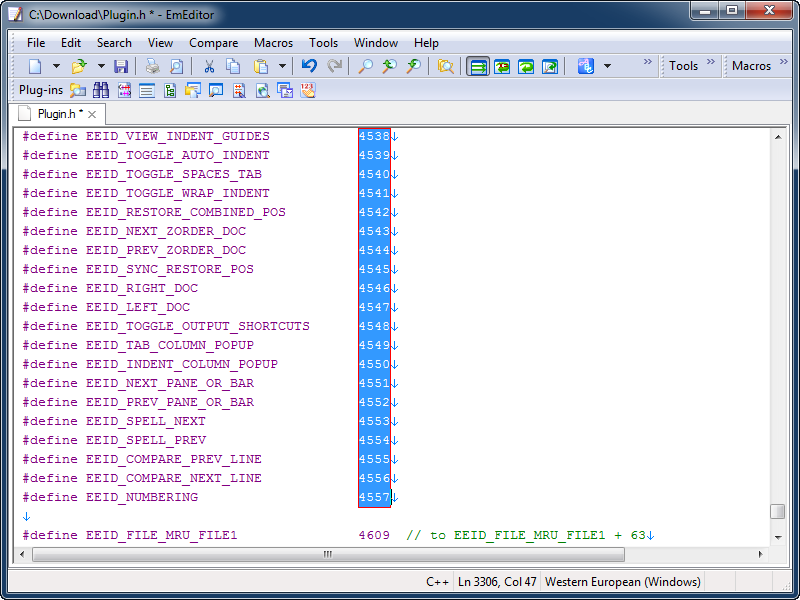The image size is (800, 600).
Task: Create a new file with the New icon
Action: (x=35, y=66)
